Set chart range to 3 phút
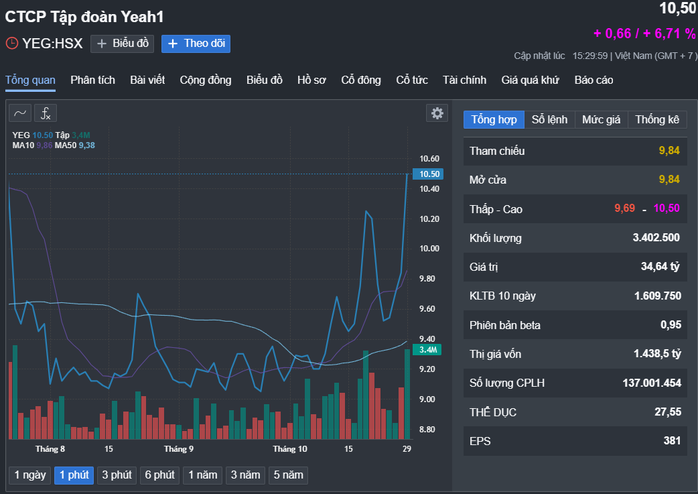This screenshot has height=494, width=698. click(117, 475)
